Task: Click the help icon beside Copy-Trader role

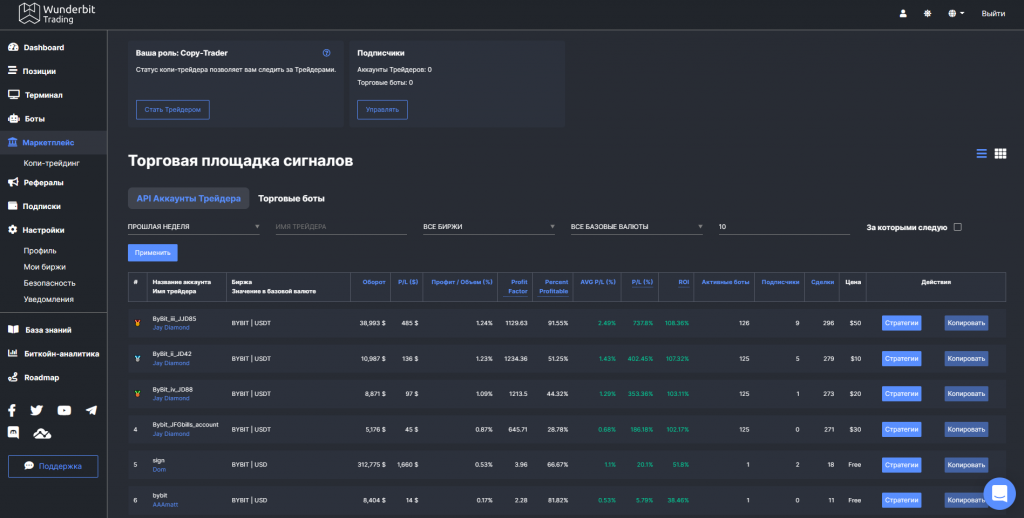Action: tap(326, 52)
